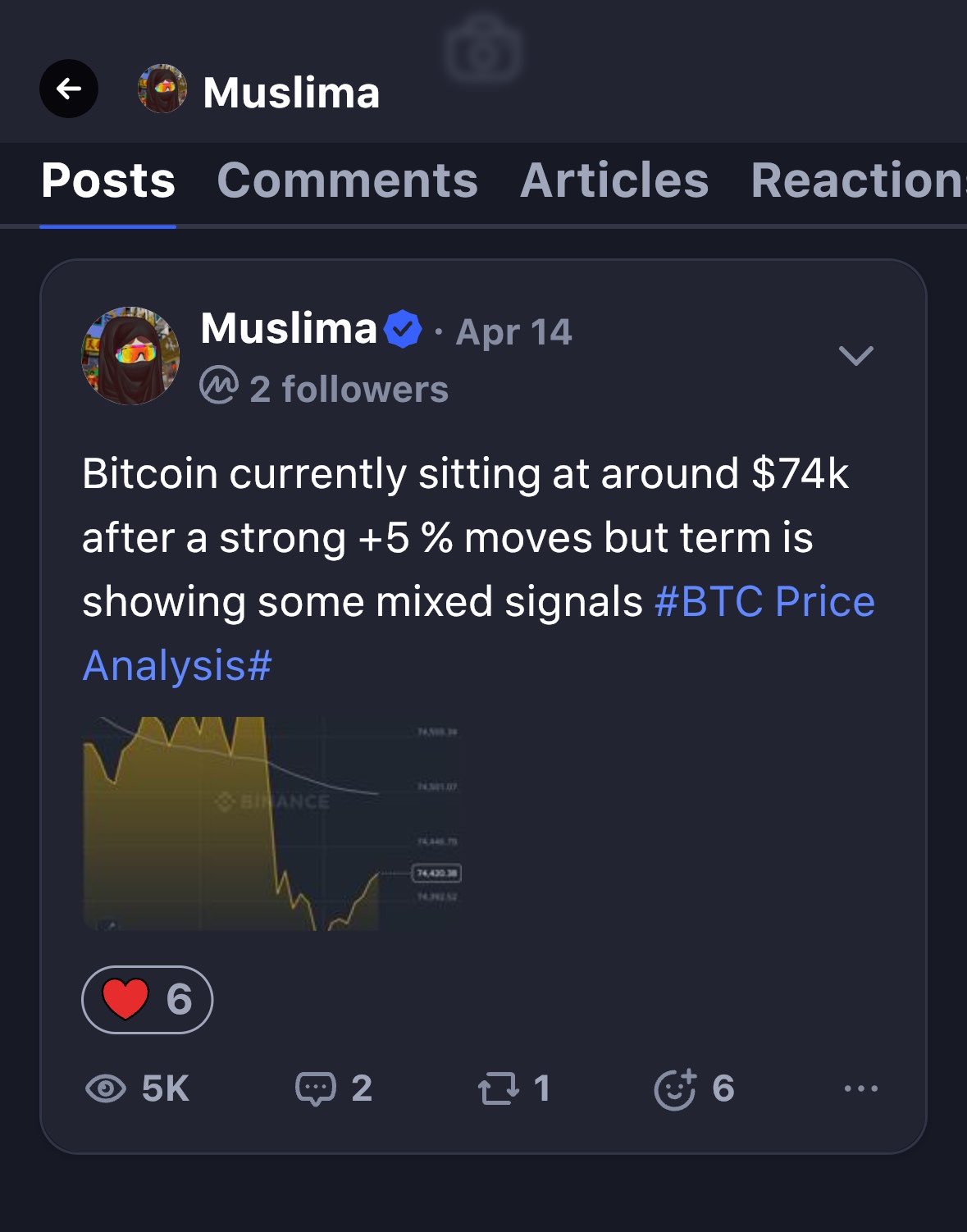Add a reaction with the smiley-plus icon
The image size is (967, 1232).
675,1089
